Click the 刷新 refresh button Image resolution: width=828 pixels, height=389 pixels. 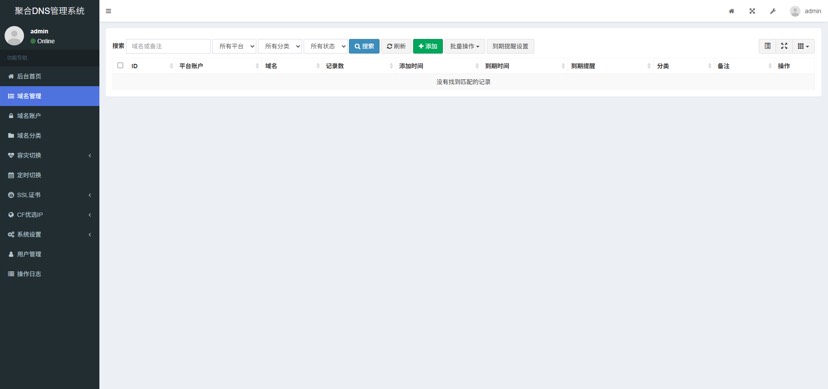tap(396, 46)
